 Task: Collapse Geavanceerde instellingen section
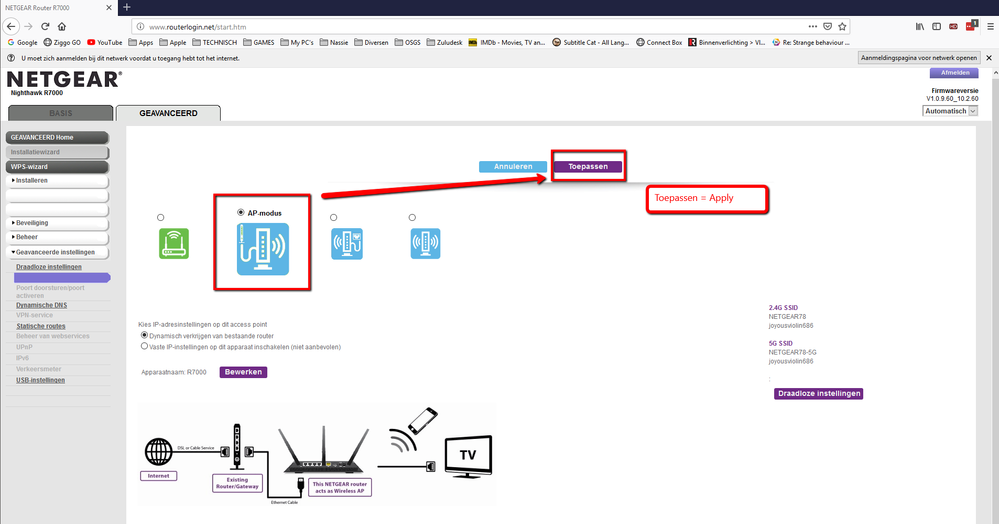click(x=57, y=252)
